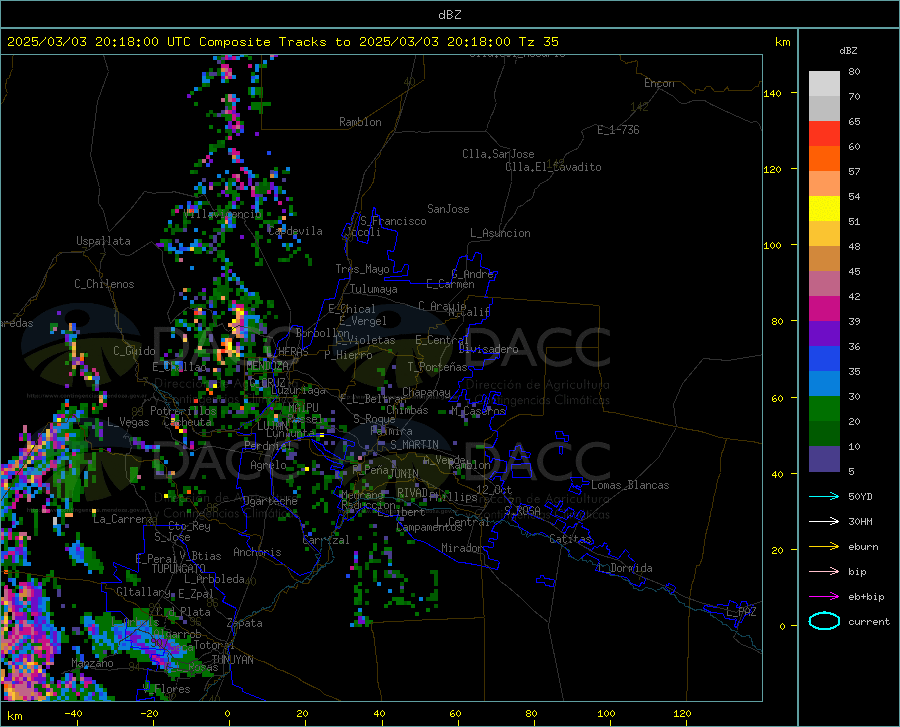900x727 pixels.
Task: Select the yellow eburn arrow symbol
Action: click(x=824, y=546)
